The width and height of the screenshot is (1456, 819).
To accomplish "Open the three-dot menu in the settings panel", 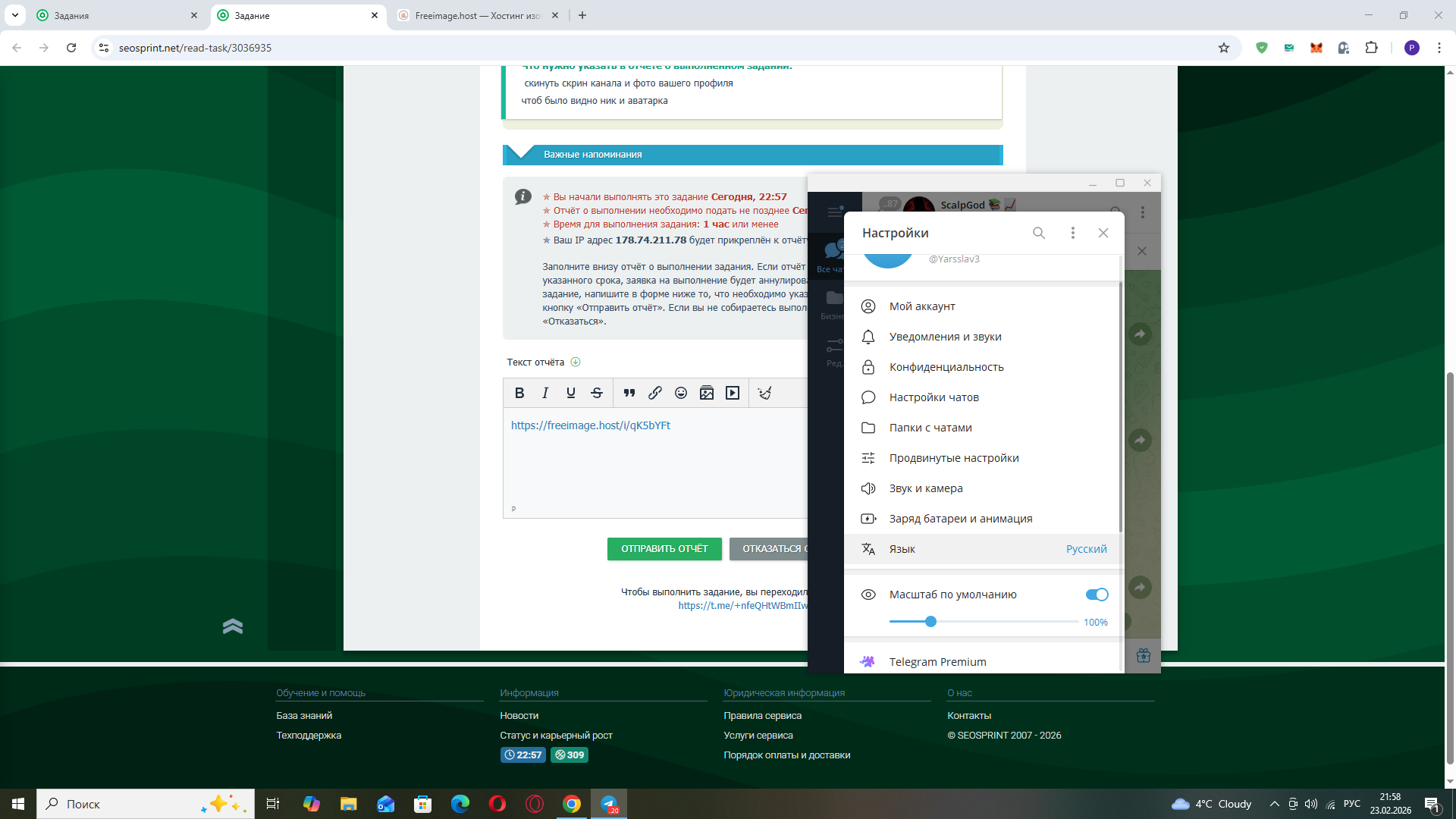I will (x=1072, y=233).
